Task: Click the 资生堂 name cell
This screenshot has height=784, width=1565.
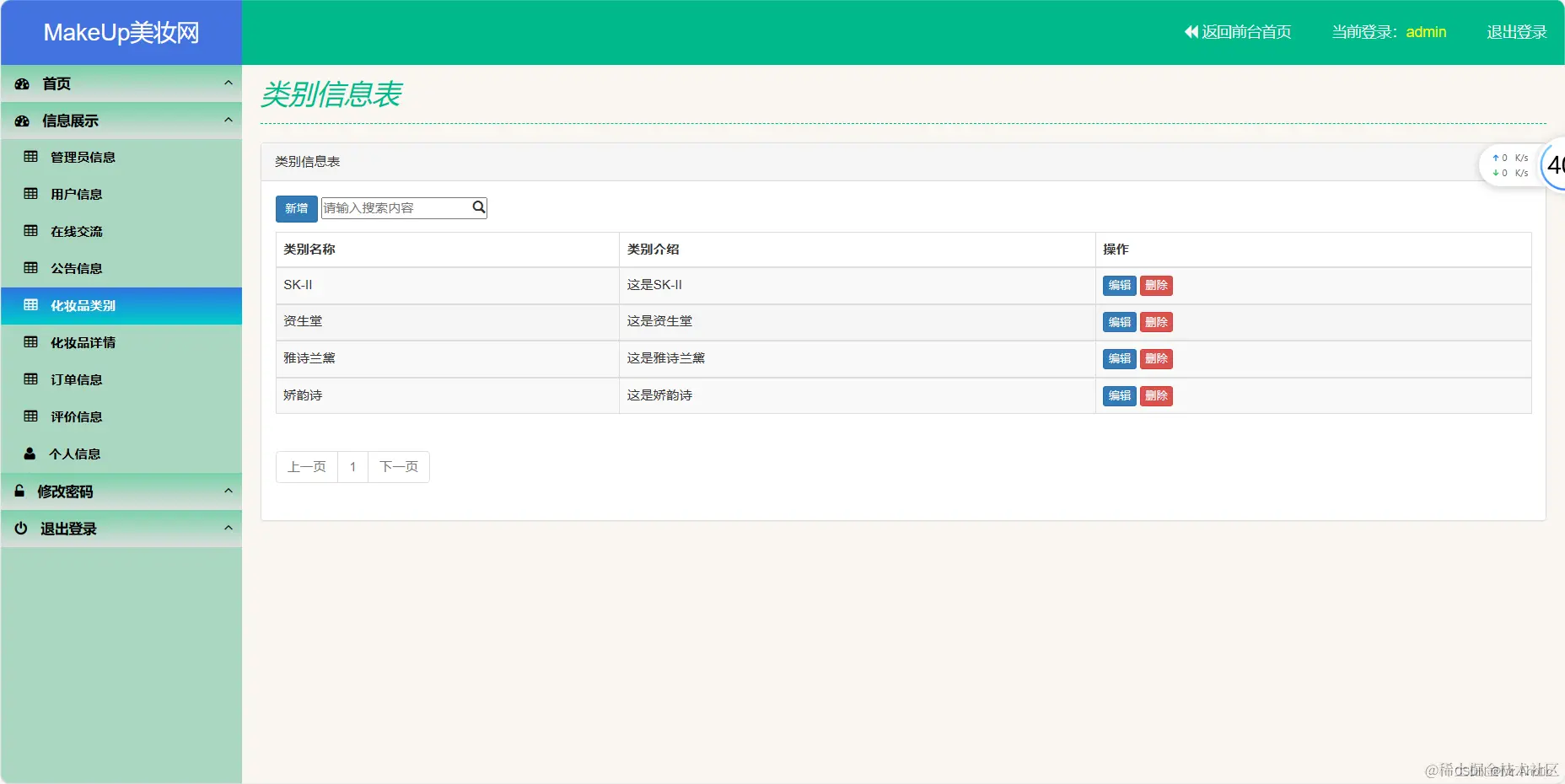Action: tap(448, 322)
